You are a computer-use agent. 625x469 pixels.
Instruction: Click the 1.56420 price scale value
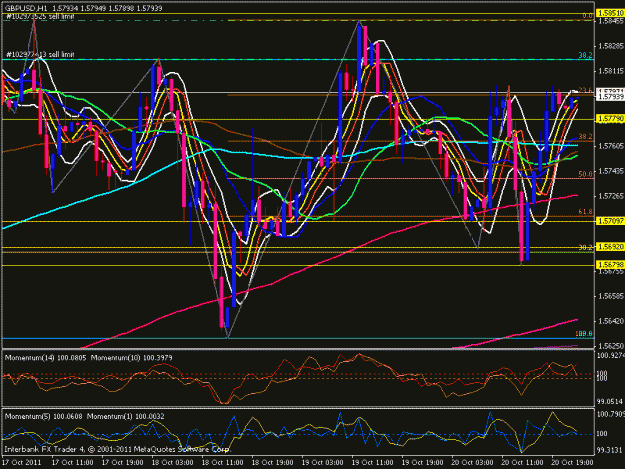coord(611,321)
